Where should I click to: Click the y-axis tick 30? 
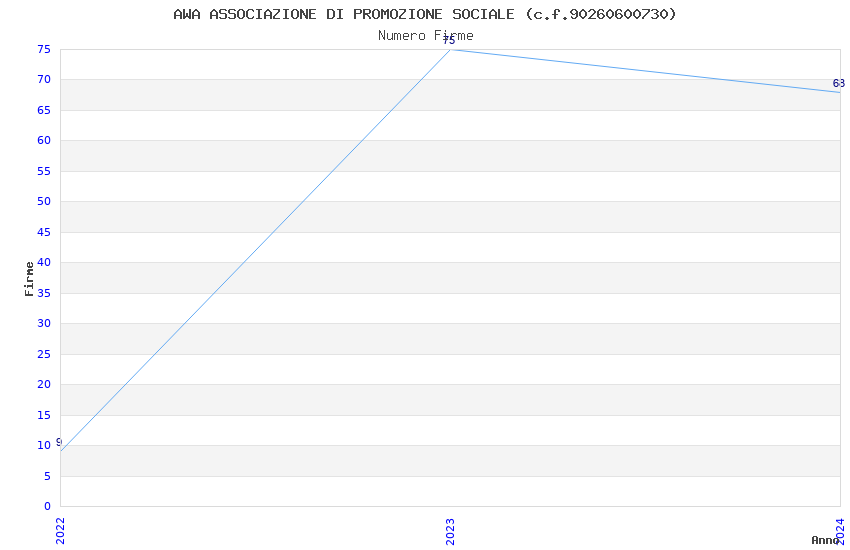pos(44,323)
